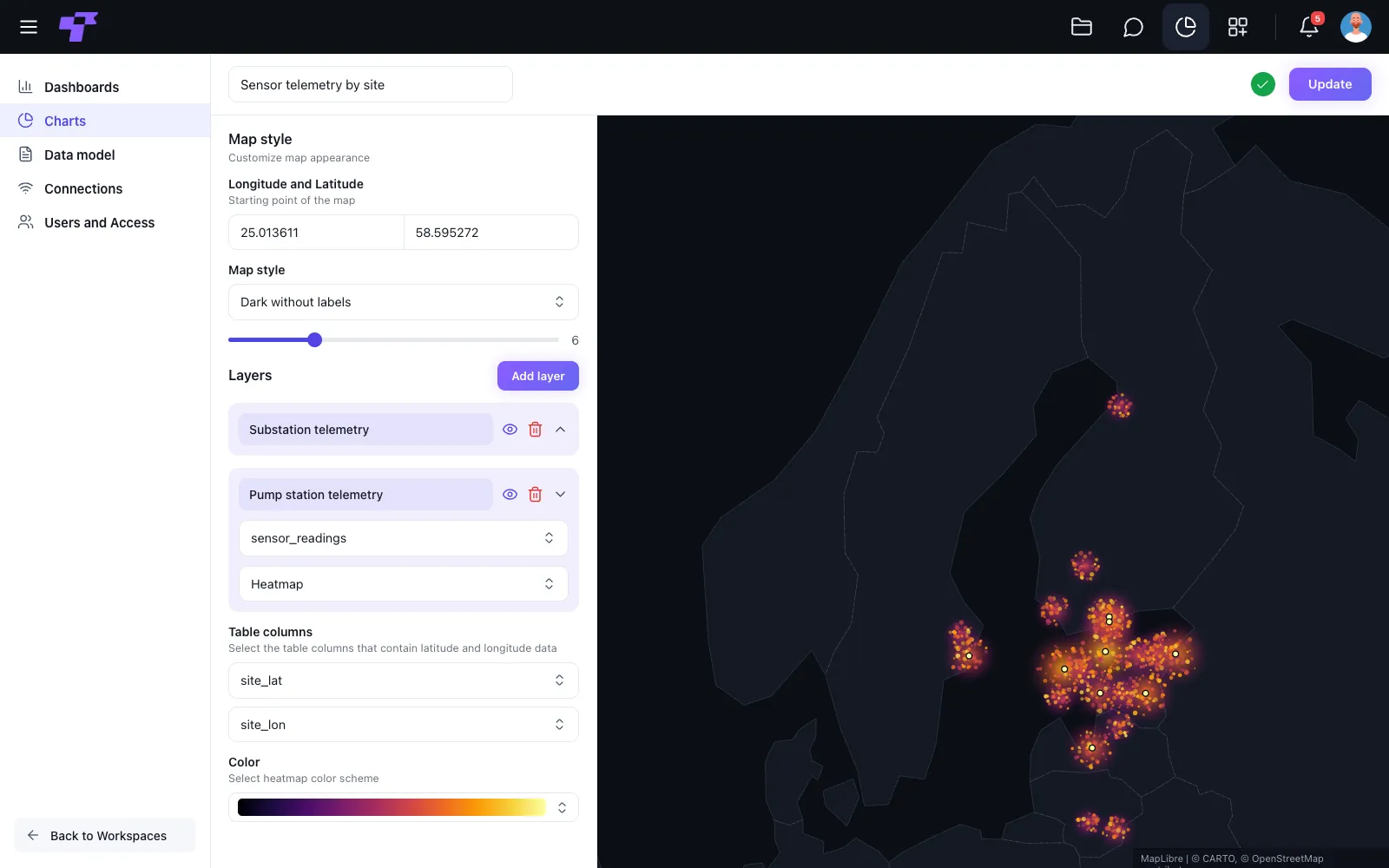The width and height of the screenshot is (1389, 868).
Task: Click the chart title field
Action: 371,84
